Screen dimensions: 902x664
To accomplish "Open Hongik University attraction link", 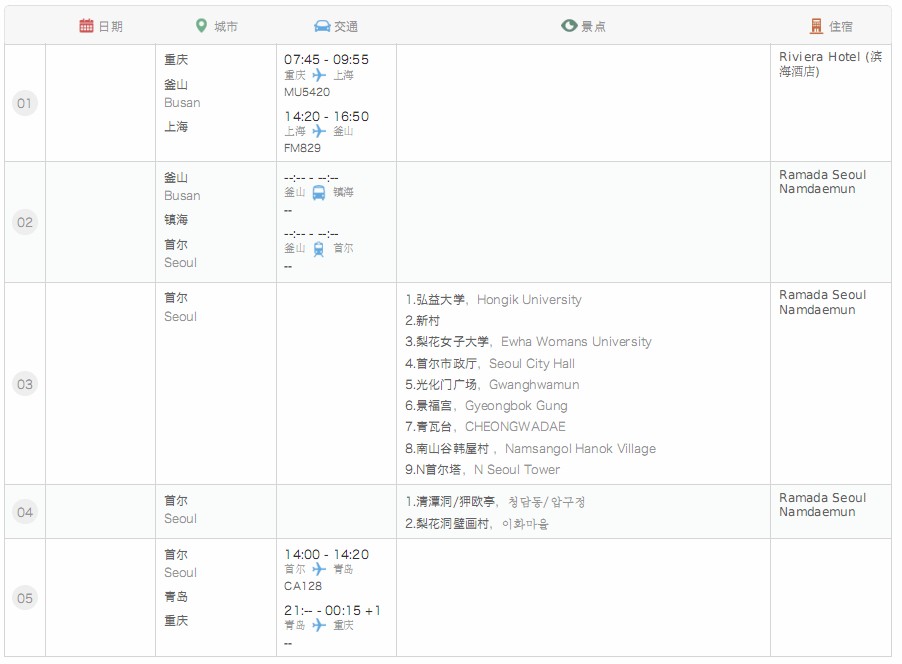I will (528, 300).
